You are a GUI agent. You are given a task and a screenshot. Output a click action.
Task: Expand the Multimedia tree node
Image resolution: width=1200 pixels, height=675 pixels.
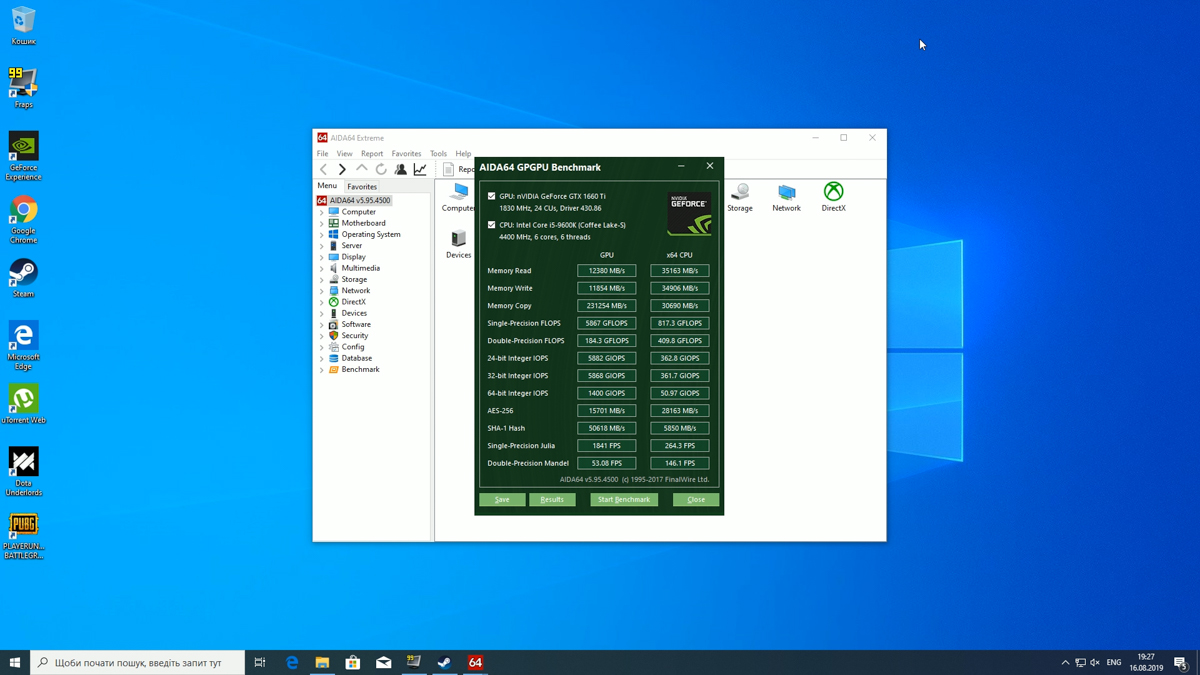click(322, 268)
